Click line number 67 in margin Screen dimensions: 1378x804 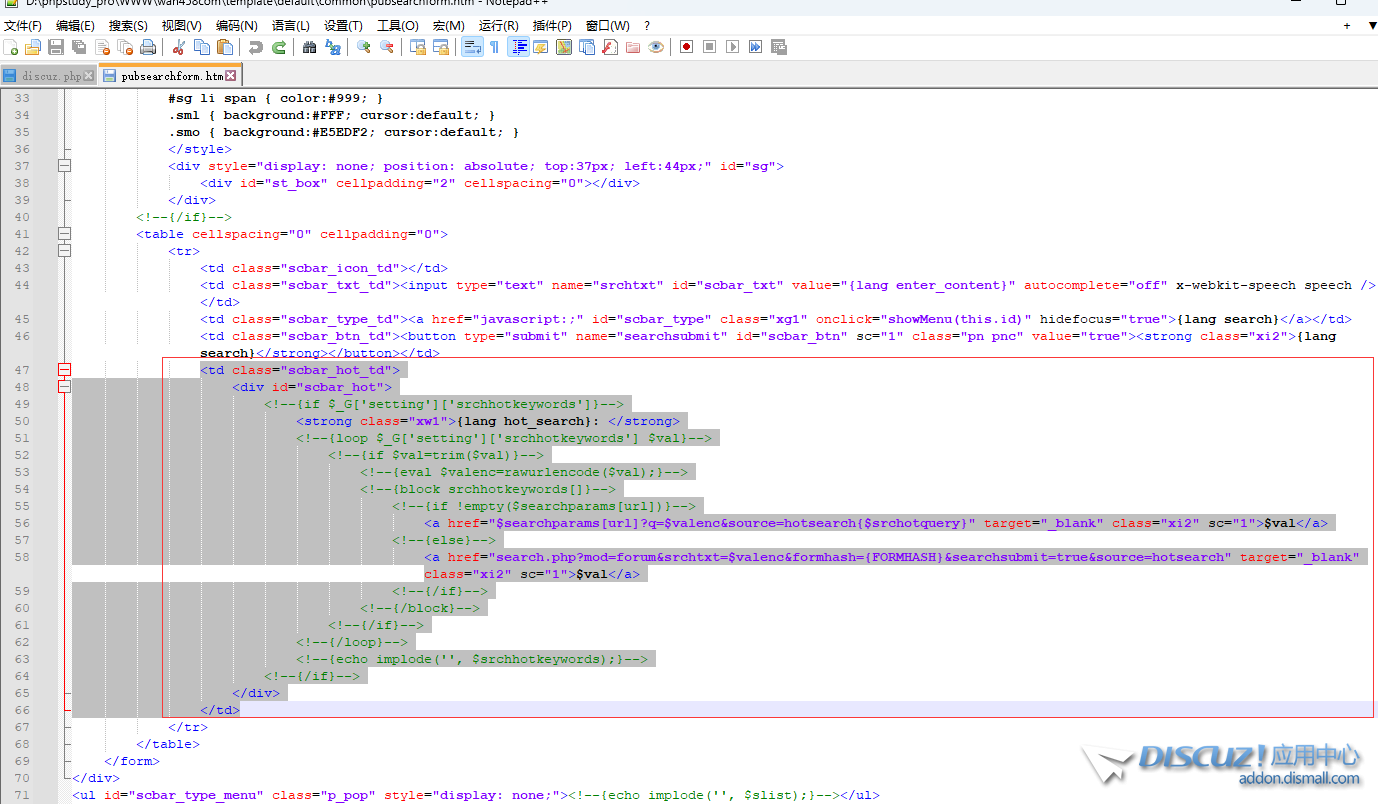pos(21,727)
